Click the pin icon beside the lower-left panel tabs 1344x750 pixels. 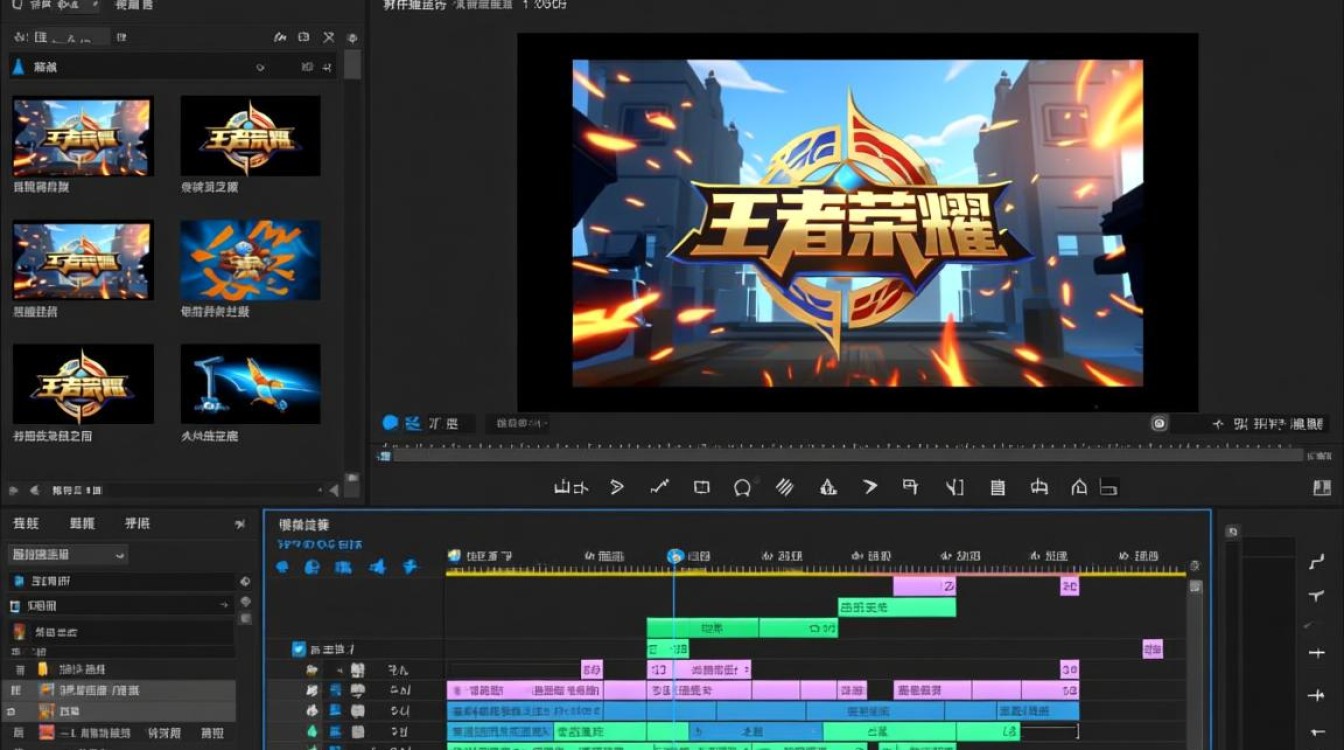240,524
